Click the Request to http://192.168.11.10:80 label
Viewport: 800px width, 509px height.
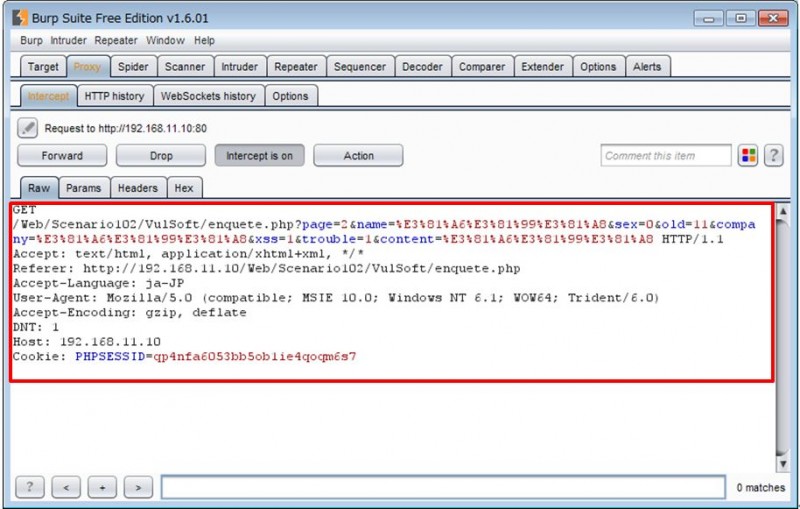(126, 128)
